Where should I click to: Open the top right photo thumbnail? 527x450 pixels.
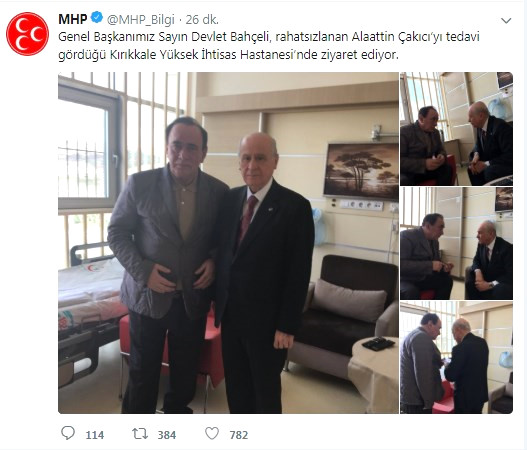pyautogui.click(x=456, y=129)
